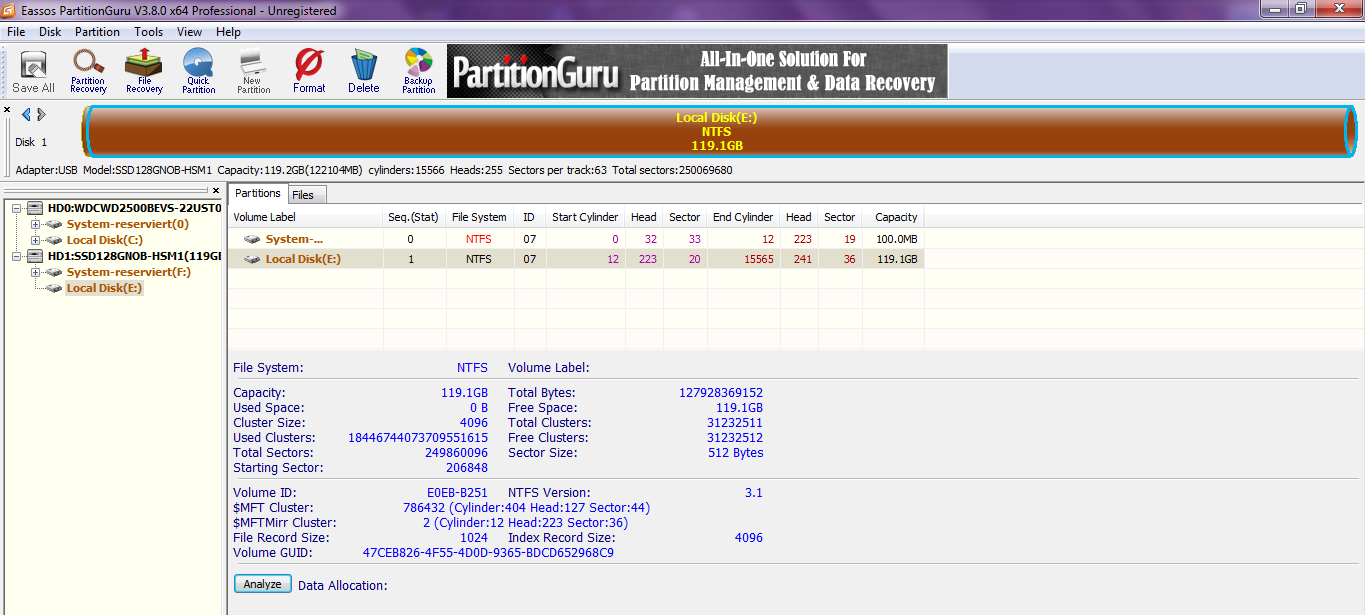Viewport: 1365px width, 615px height.
Task: Close the disk tree side panel
Action: 216,190
